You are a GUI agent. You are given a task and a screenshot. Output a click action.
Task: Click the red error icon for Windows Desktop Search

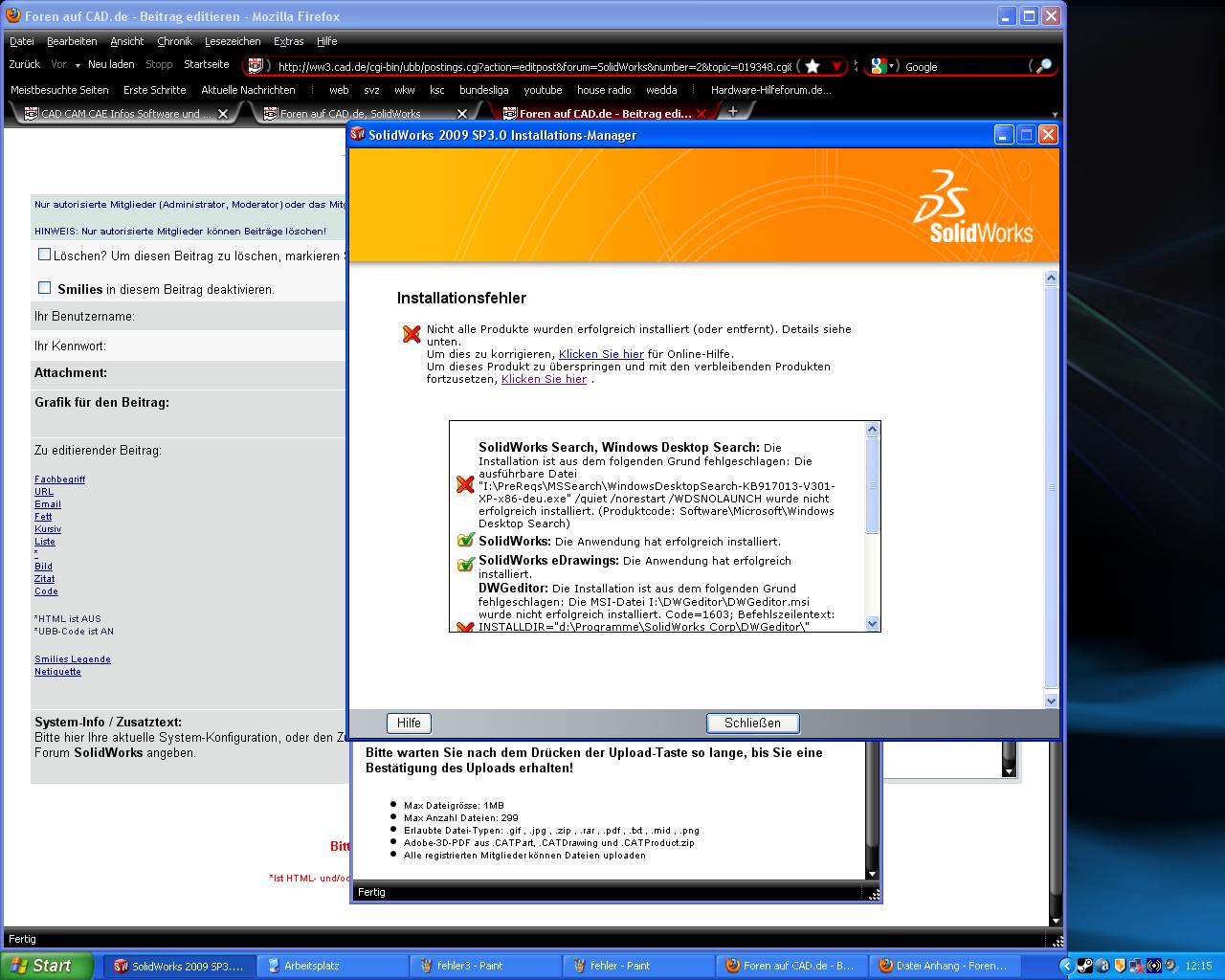click(465, 485)
